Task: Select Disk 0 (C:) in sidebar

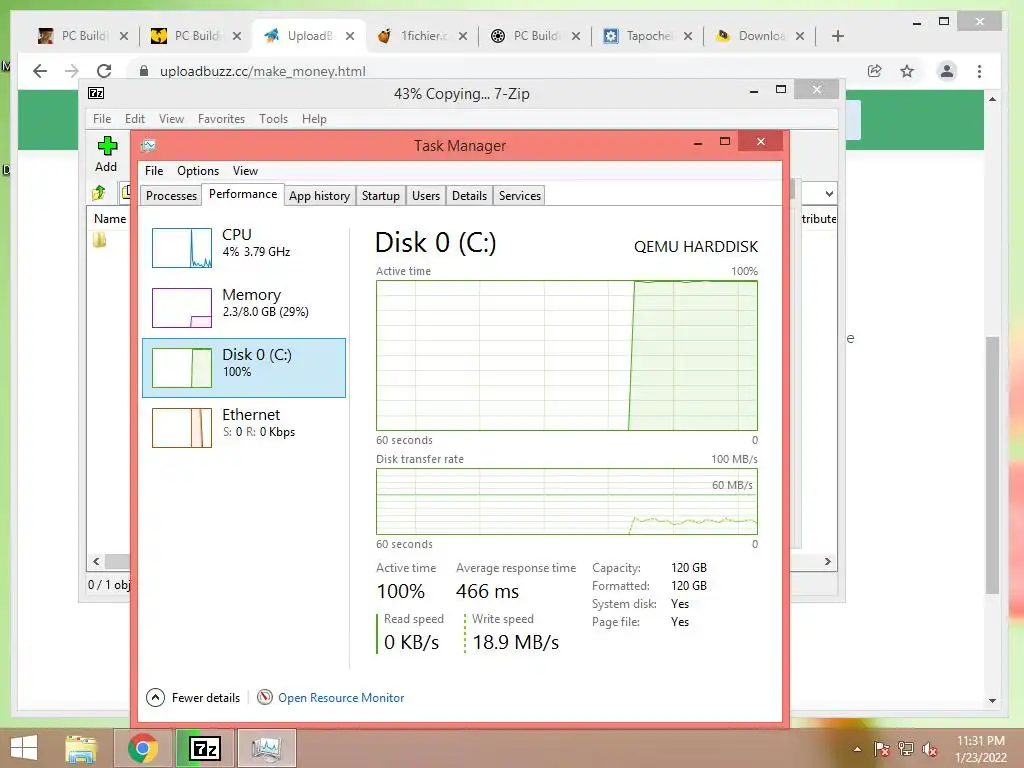Action: (244, 368)
